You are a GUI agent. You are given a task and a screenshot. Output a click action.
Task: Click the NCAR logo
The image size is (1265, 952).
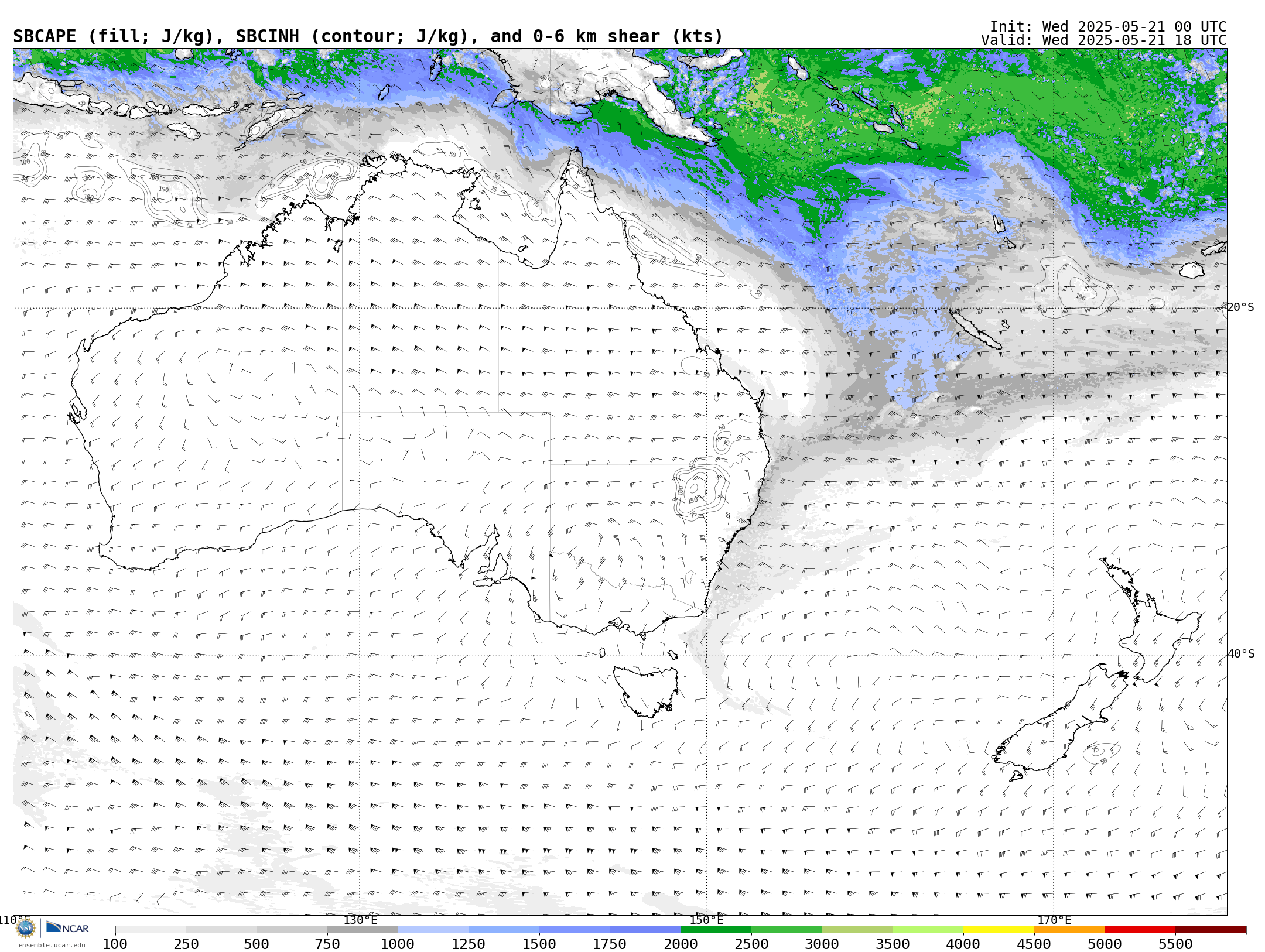click(x=67, y=928)
